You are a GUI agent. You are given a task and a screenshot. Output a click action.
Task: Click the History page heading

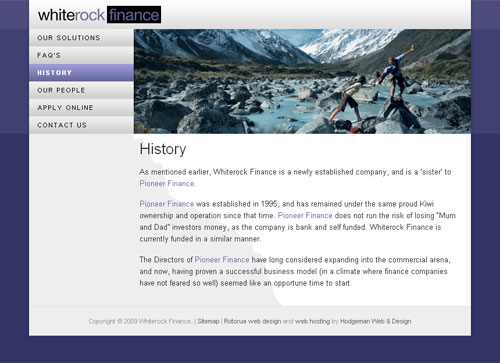pos(163,149)
